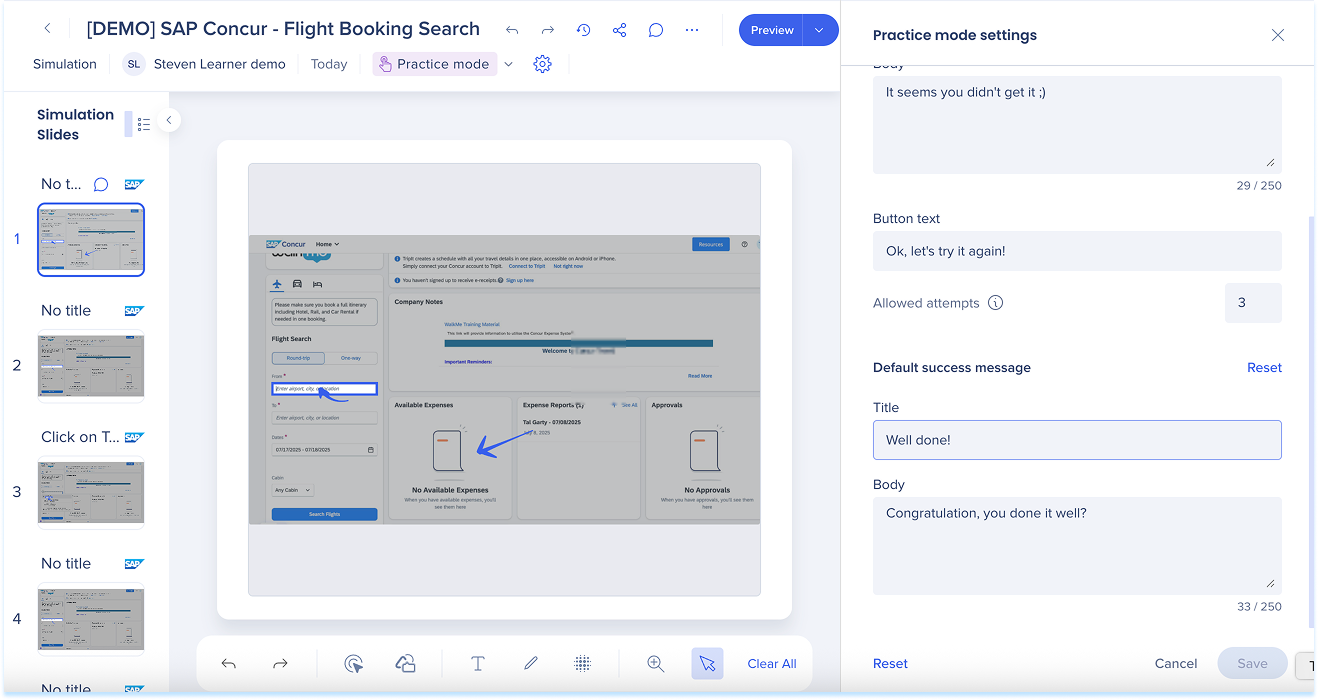Click Clear All in bottom toolbar
Screen dimensions: 1318x700
772,663
